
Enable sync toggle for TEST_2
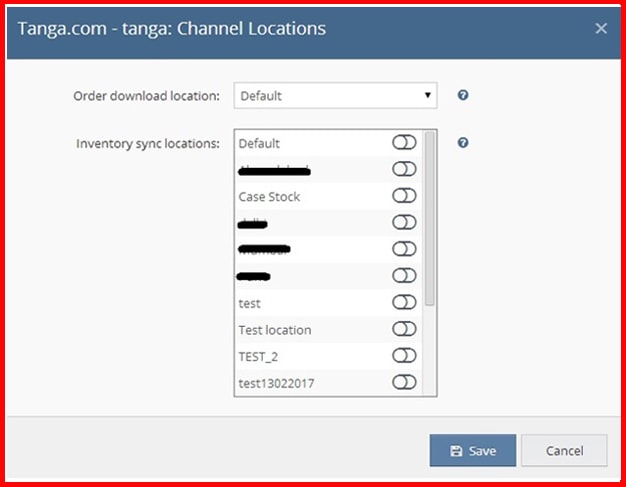pyautogui.click(x=404, y=356)
